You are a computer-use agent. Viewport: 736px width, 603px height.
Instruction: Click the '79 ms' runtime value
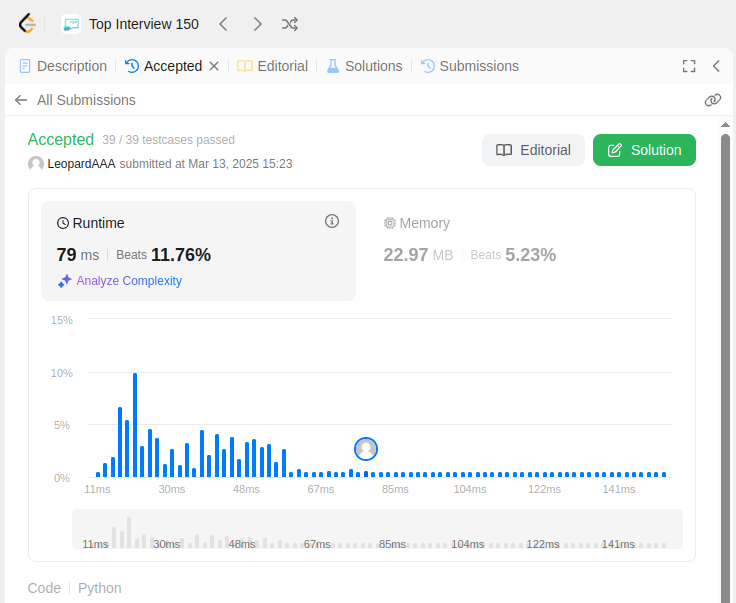point(78,255)
